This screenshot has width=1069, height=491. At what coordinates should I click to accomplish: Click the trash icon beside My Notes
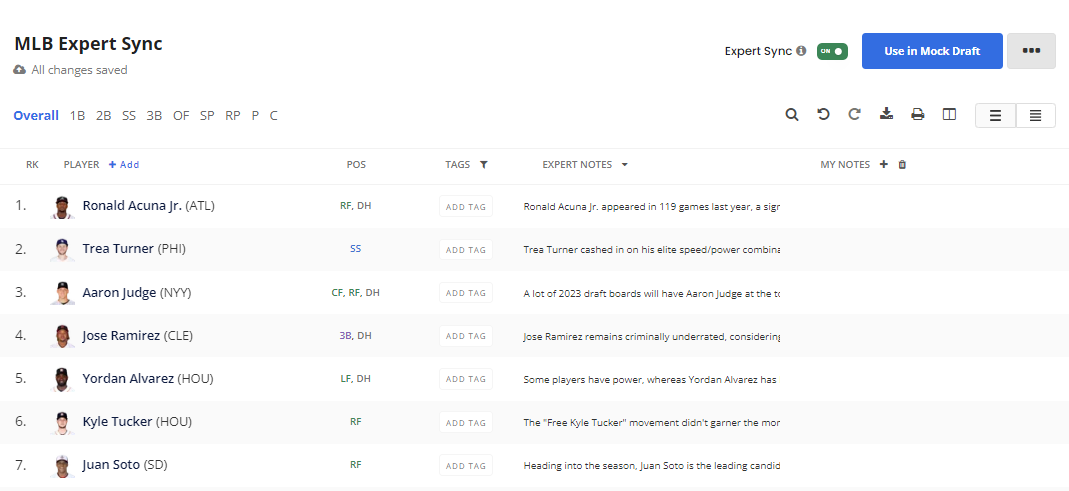[903, 164]
